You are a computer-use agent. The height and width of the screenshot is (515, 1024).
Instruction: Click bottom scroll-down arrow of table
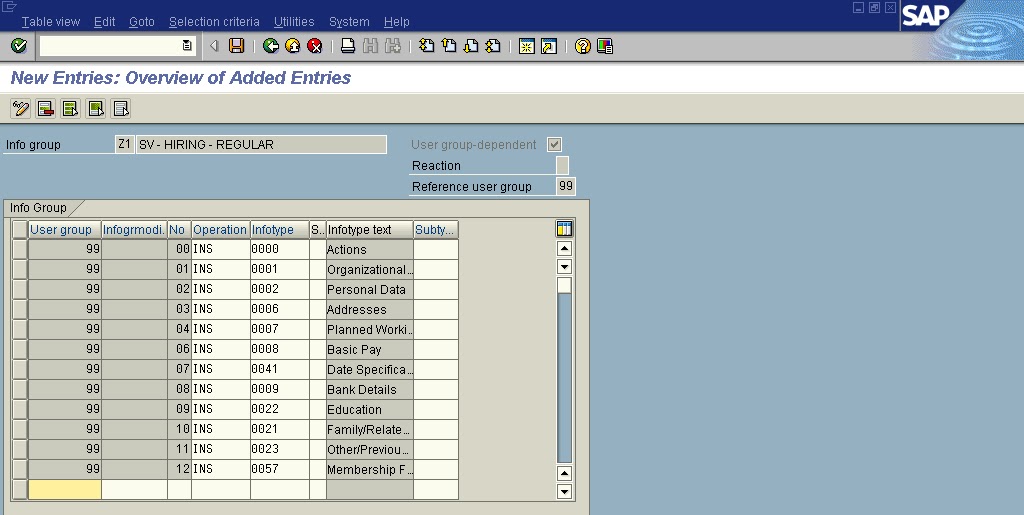(x=564, y=492)
